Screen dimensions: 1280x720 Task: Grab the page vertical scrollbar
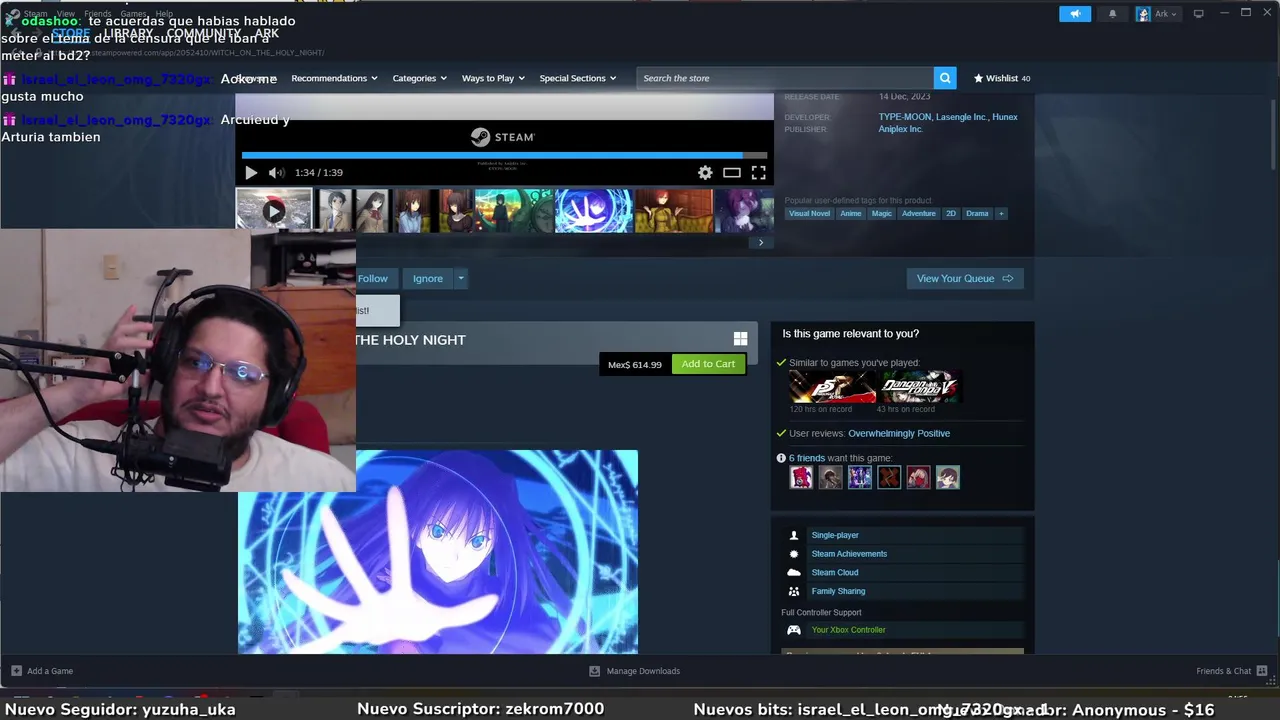point(1274,134)
